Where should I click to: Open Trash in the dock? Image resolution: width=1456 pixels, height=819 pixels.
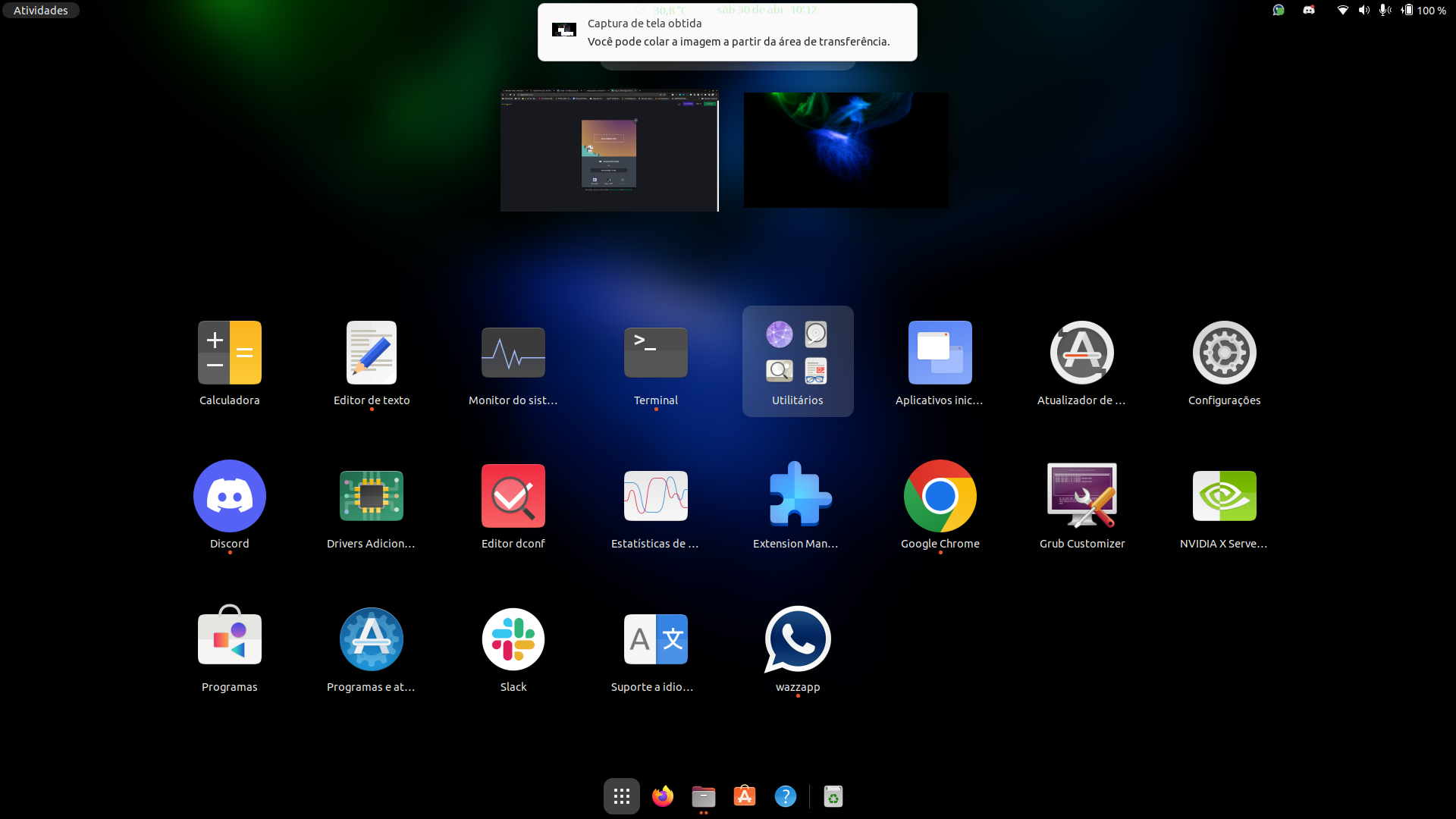click(833, 796)
